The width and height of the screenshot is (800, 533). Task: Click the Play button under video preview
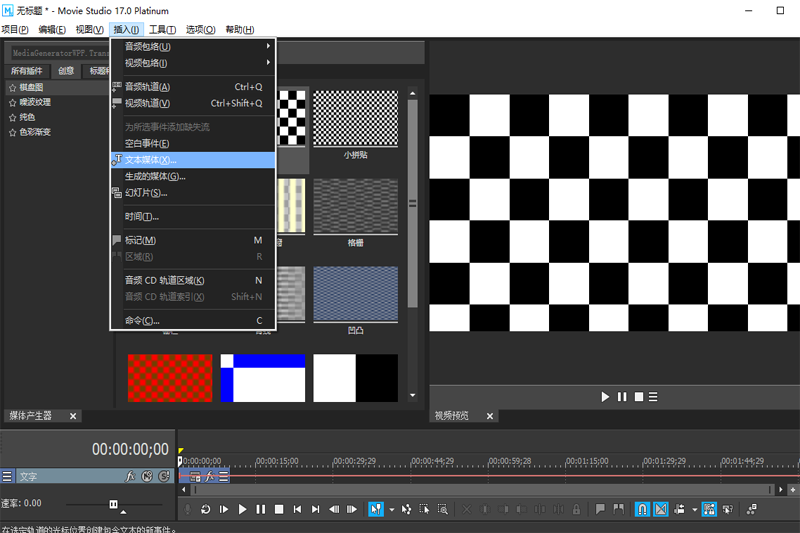[x=605, y=397]
